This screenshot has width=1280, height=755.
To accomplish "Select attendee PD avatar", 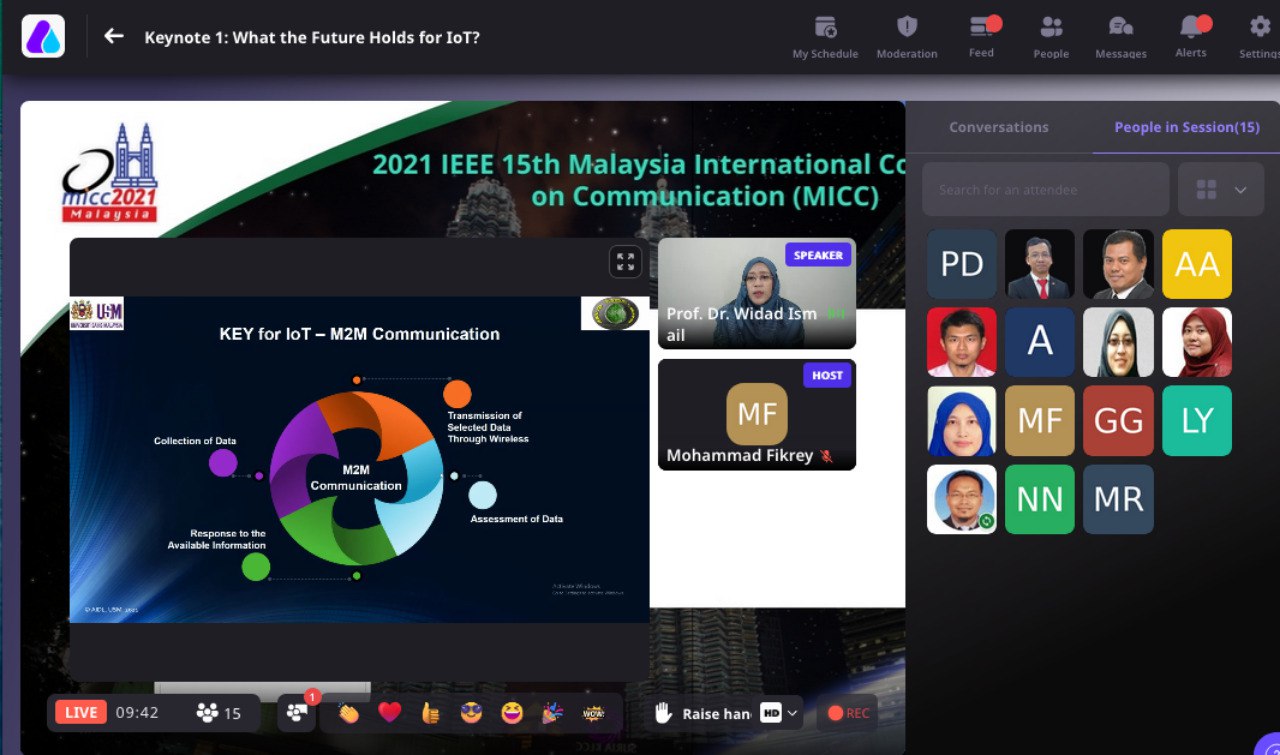I will coord(962,264).
